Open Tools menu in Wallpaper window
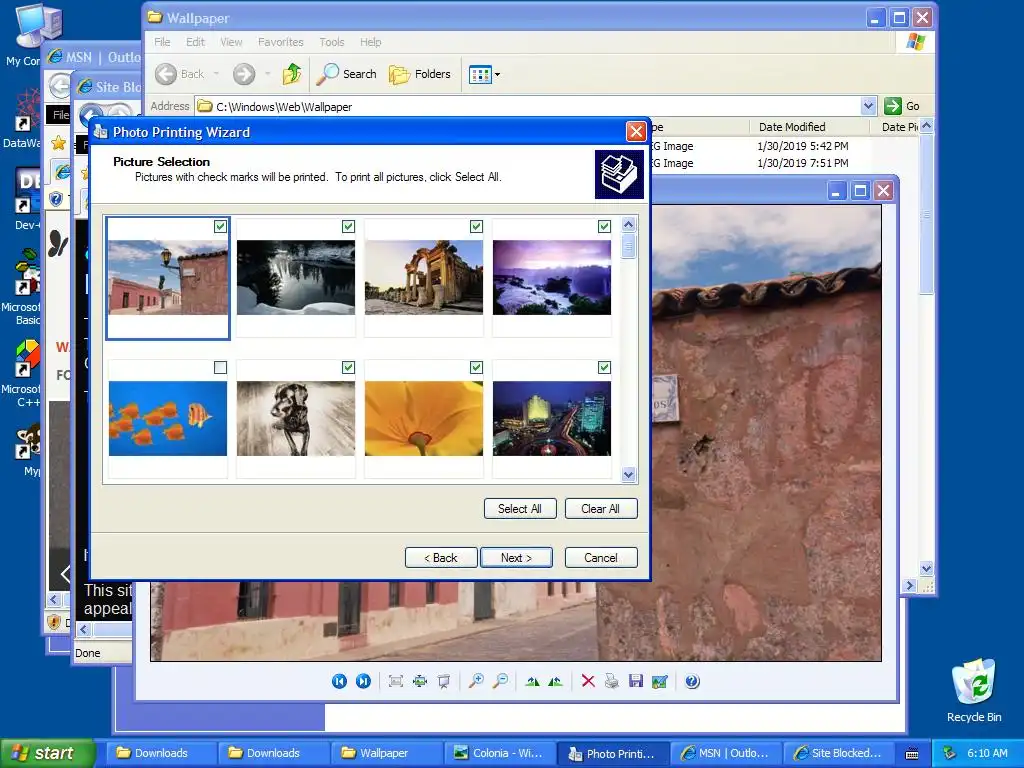This screenshot has width=1024, height=768. [332, 42]
